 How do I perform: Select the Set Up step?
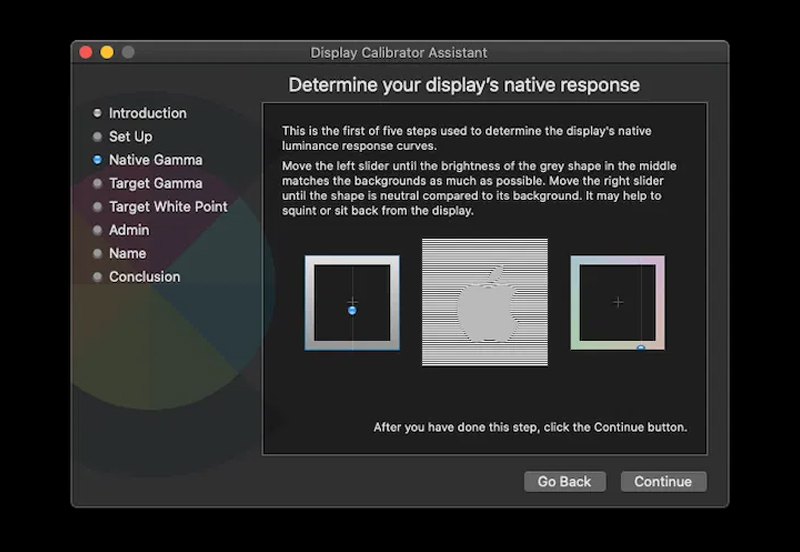[130, 137]
